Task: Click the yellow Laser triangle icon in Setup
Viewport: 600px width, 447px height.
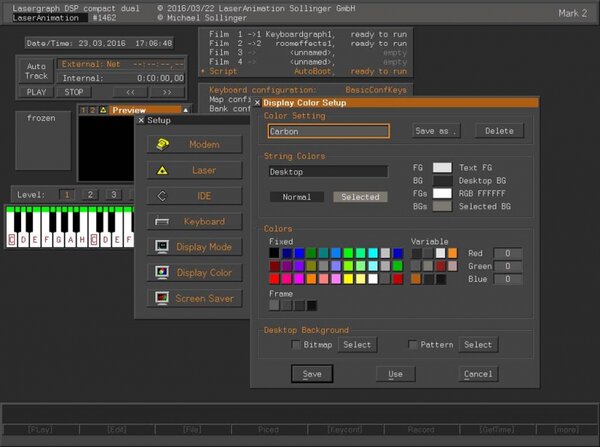Action: (162, 170)
